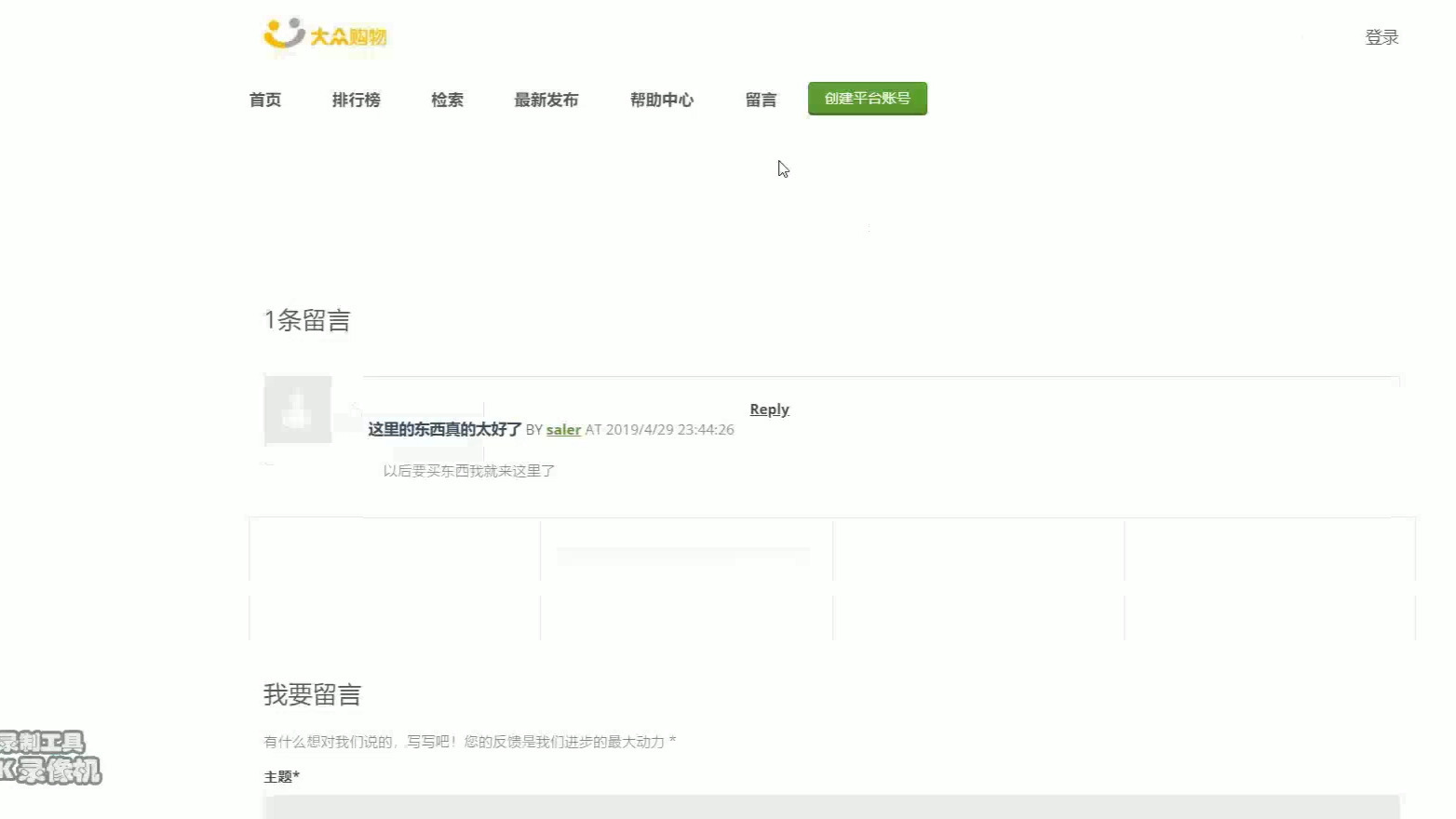Open the 帮助中心 page
Viewport: 1456px width, 819px height.
coord(661,100)
